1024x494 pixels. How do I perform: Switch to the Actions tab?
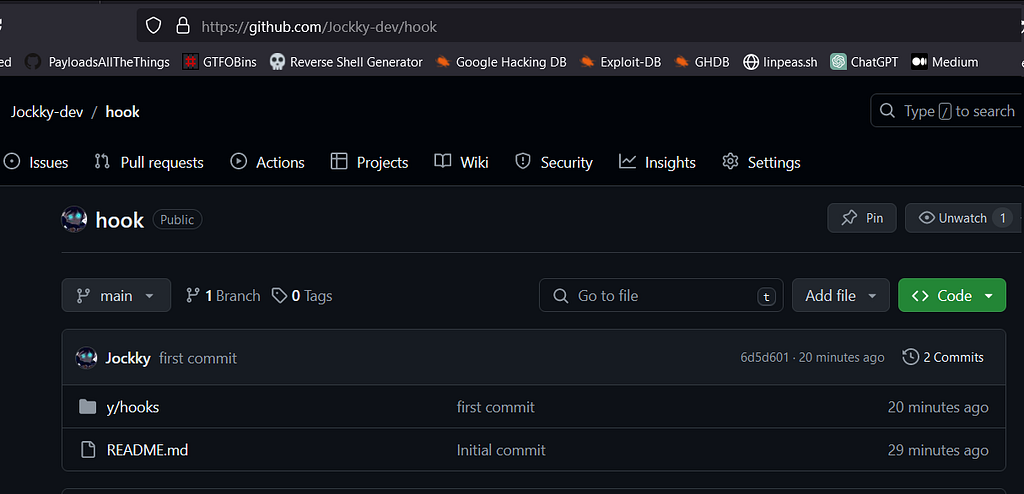268,162
